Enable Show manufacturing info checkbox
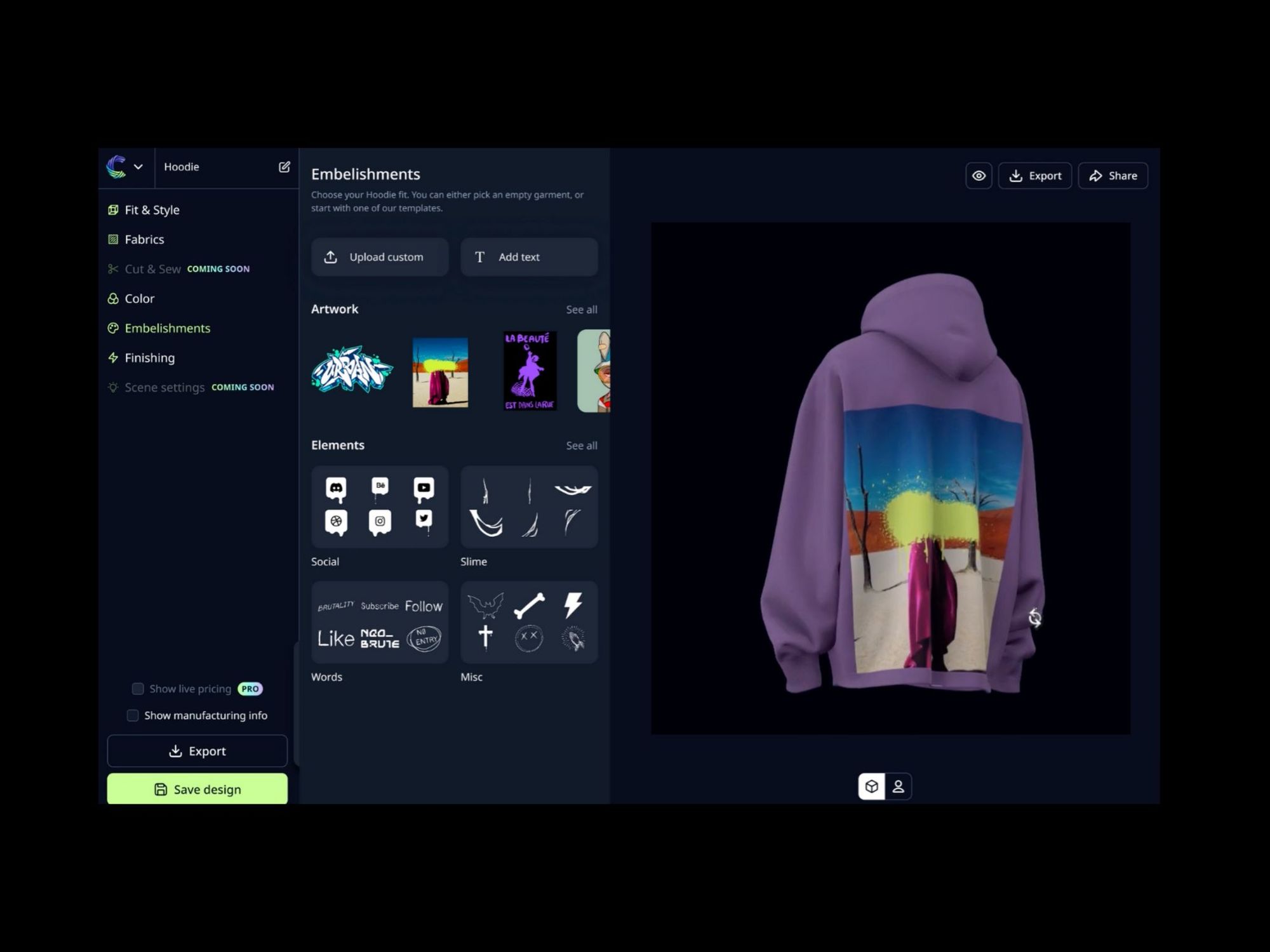The image size is (1270, 952). coord(133,715)
